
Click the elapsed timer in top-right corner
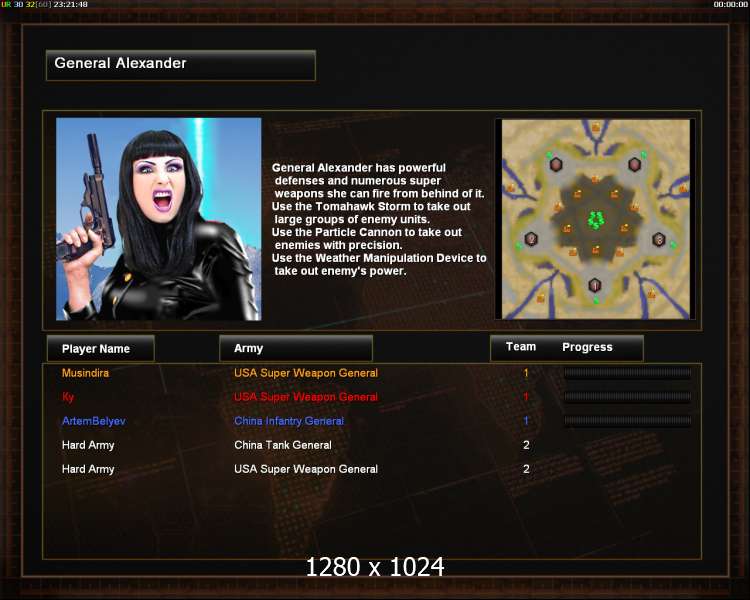coord(730,4)
